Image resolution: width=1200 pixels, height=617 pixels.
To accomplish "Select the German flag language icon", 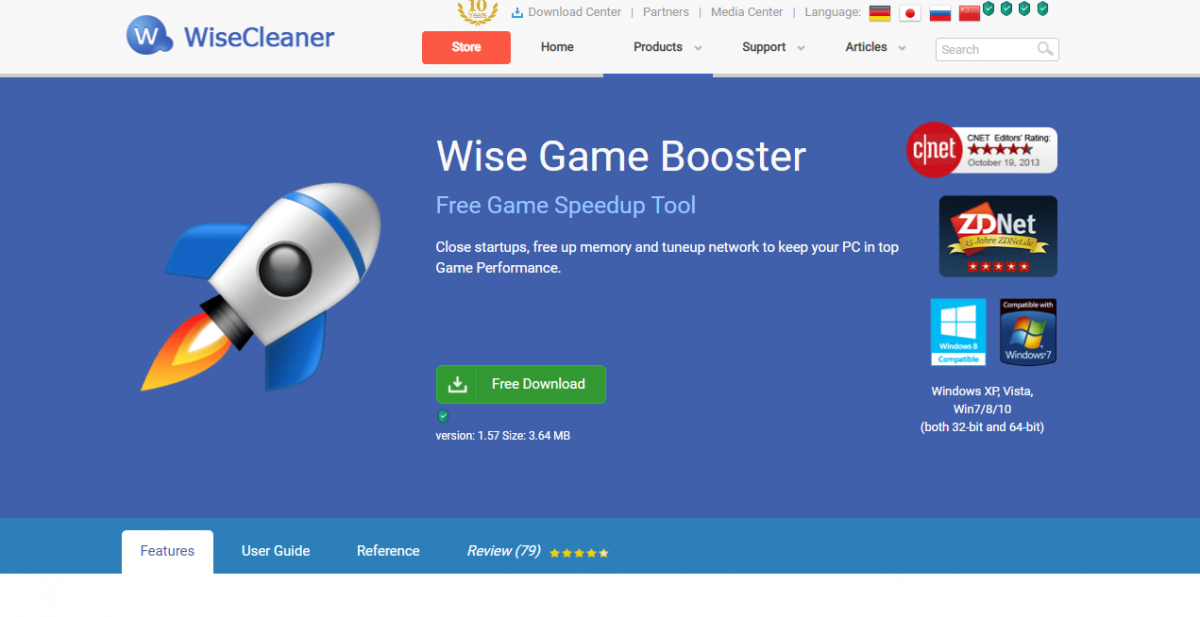I will coord(880,13).
